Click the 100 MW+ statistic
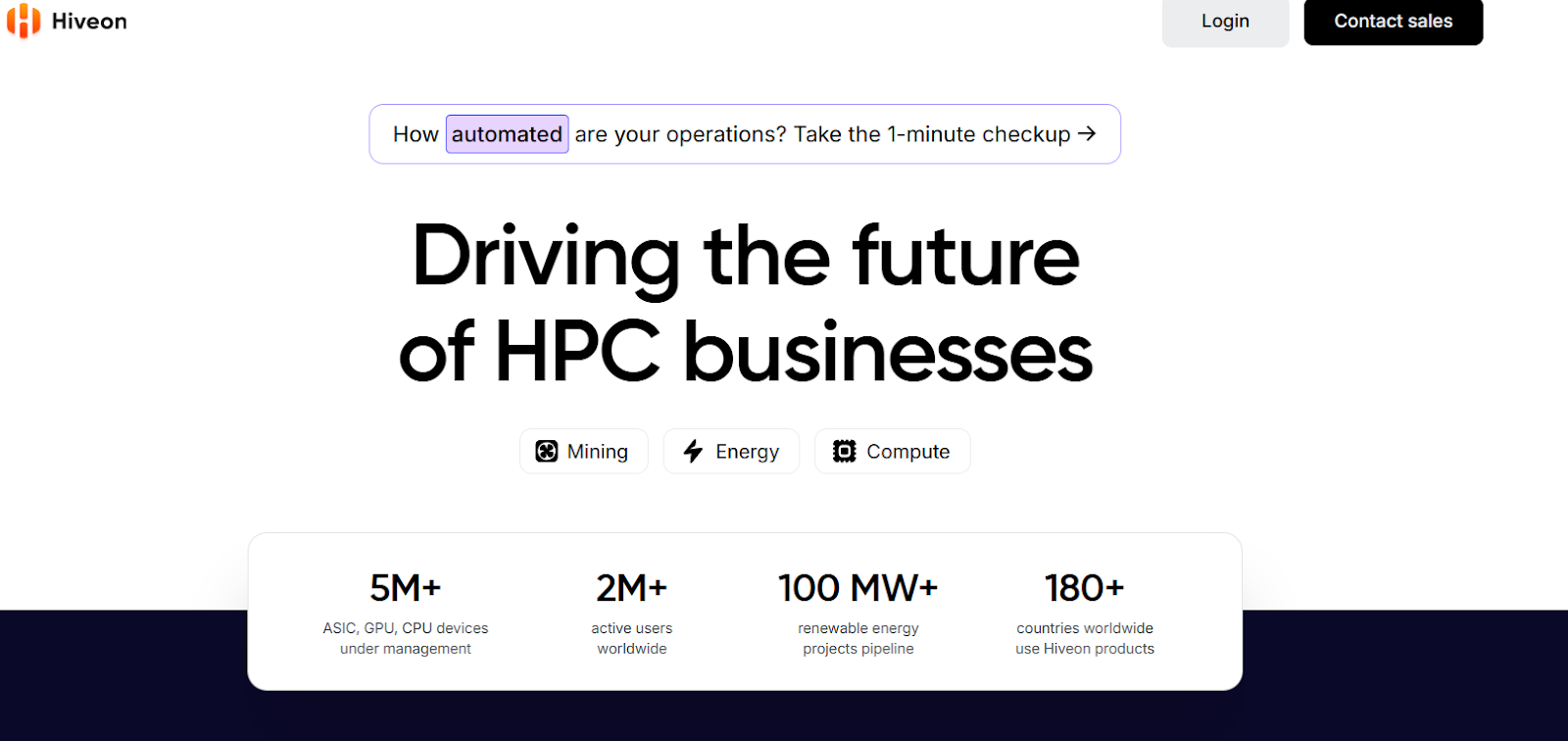This screenshot has width=1568, height=741. click(x=858, y=588)
